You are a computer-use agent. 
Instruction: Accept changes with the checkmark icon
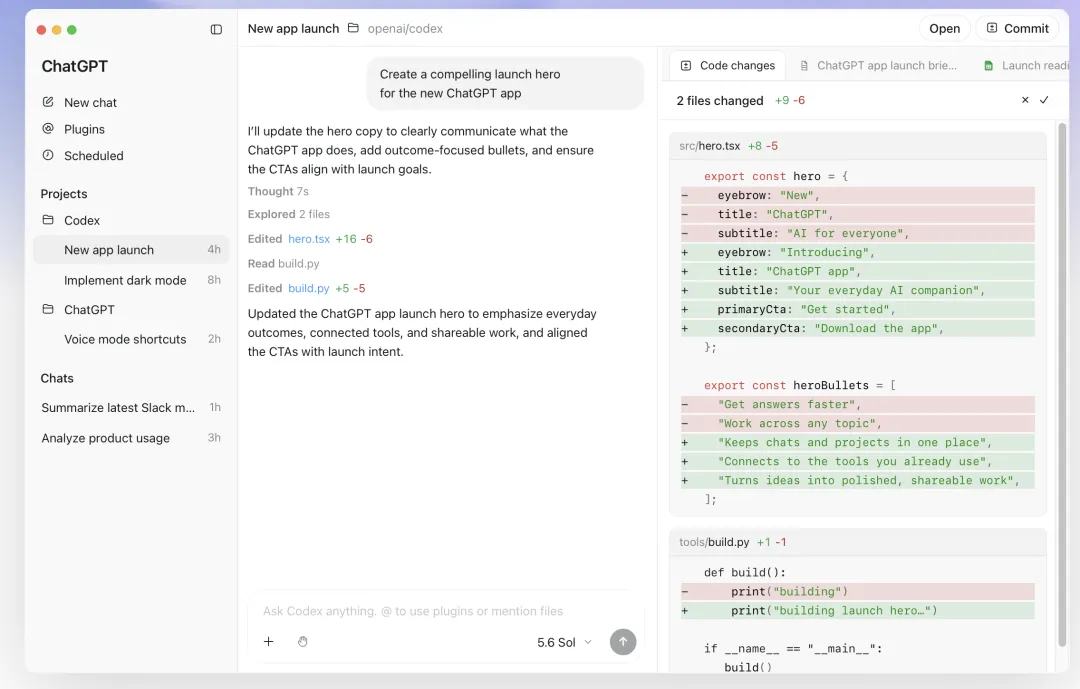coord(1044,100)
